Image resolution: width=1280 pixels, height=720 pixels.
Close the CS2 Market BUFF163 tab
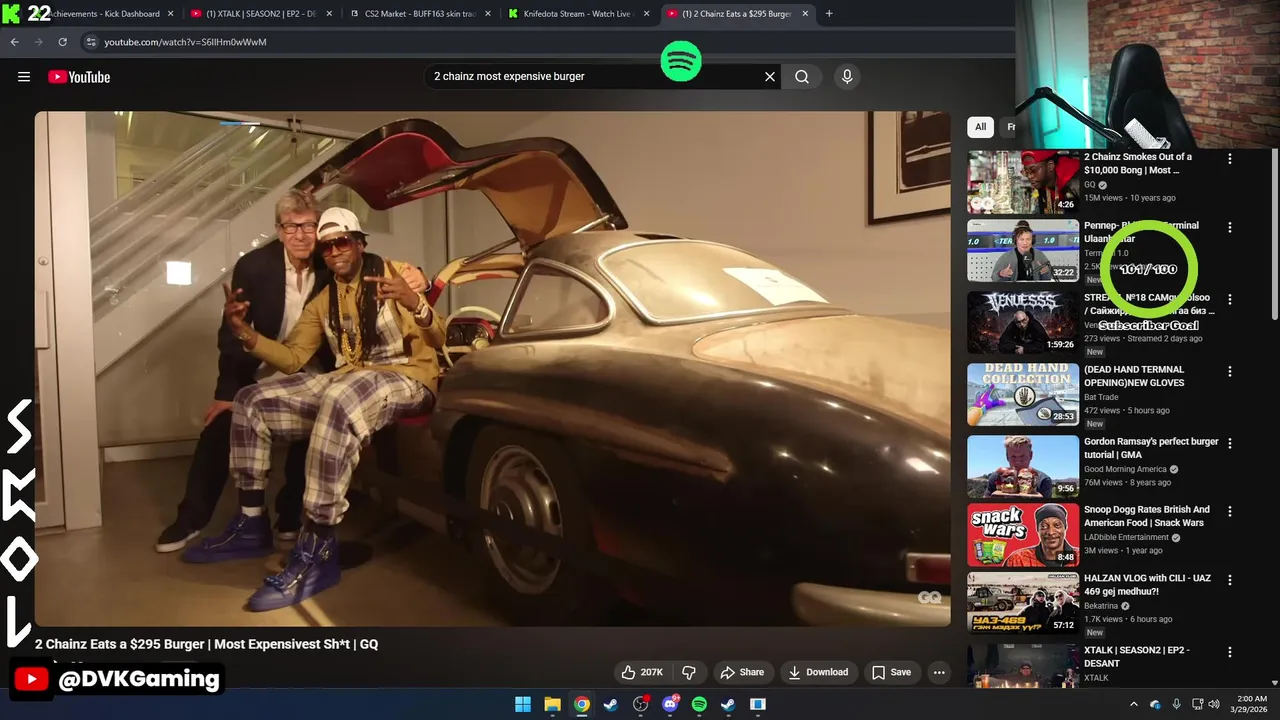(x=488, y=14)
